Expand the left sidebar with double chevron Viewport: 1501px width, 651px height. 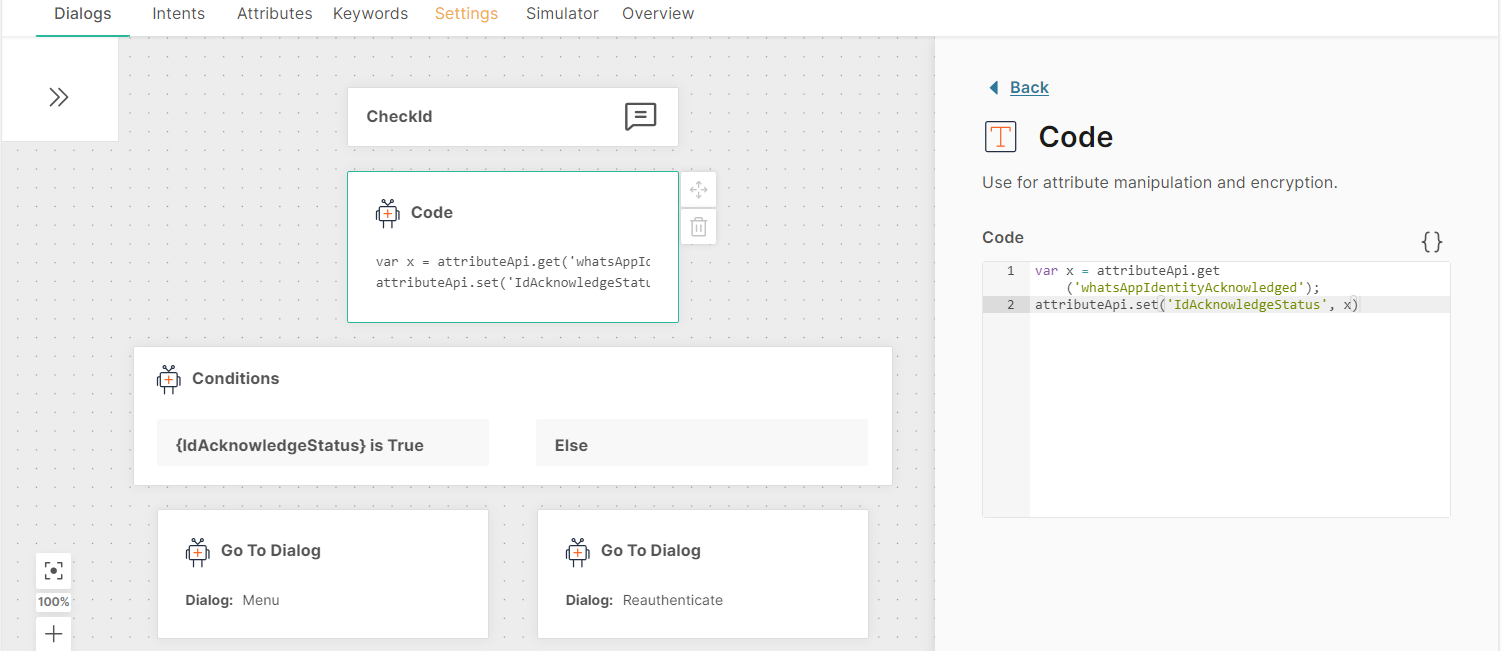(x=59, y=97)
